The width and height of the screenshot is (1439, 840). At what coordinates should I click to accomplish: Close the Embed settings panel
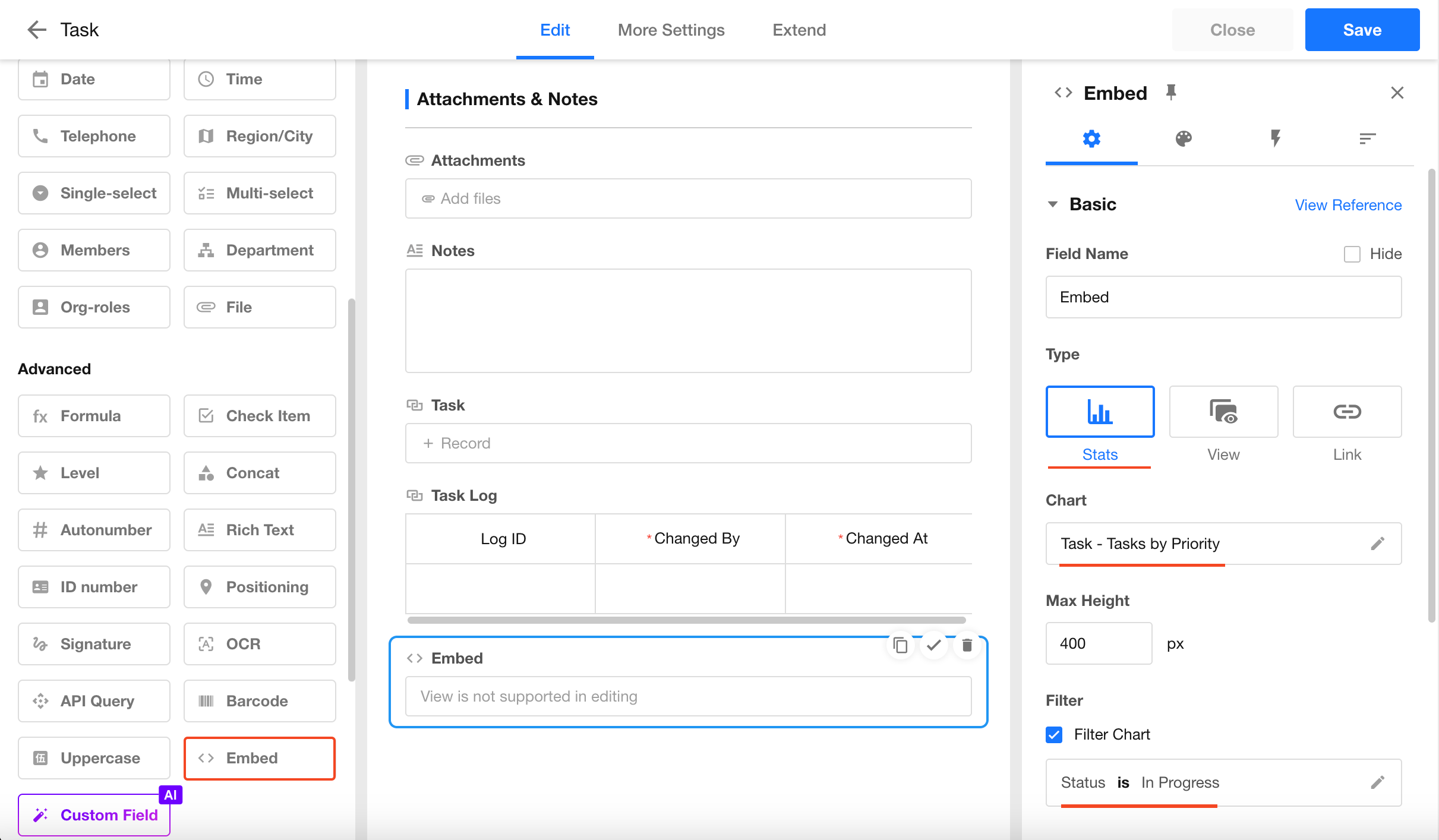click(1397, 93)
